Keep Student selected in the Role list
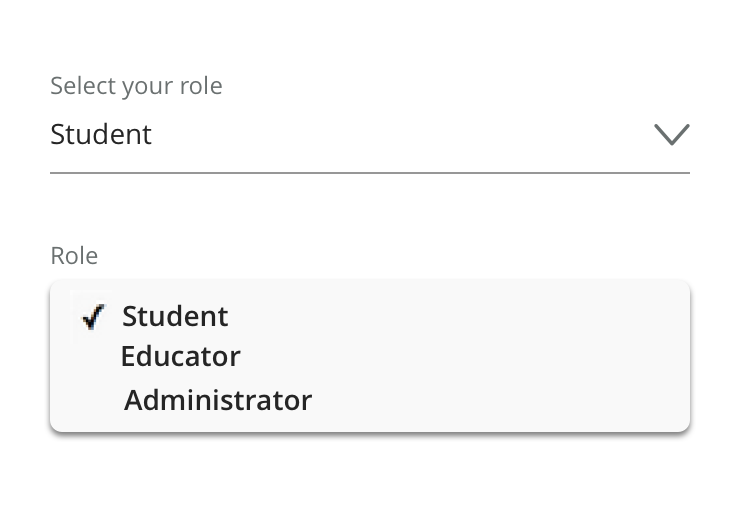The width and height of the screenshot is (740, 512). tap(175, 317)
